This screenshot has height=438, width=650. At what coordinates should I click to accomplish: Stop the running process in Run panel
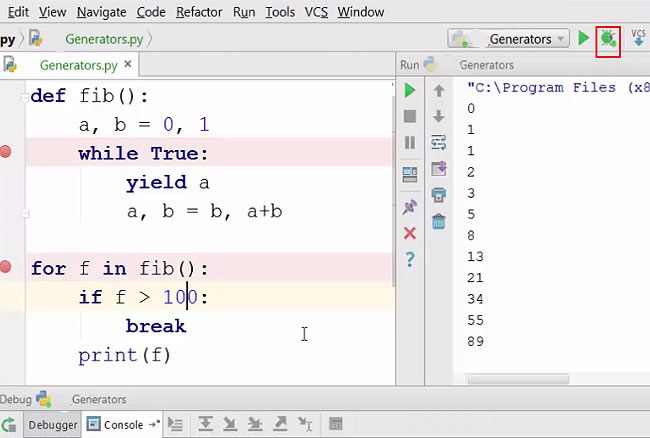pos(410,116)
